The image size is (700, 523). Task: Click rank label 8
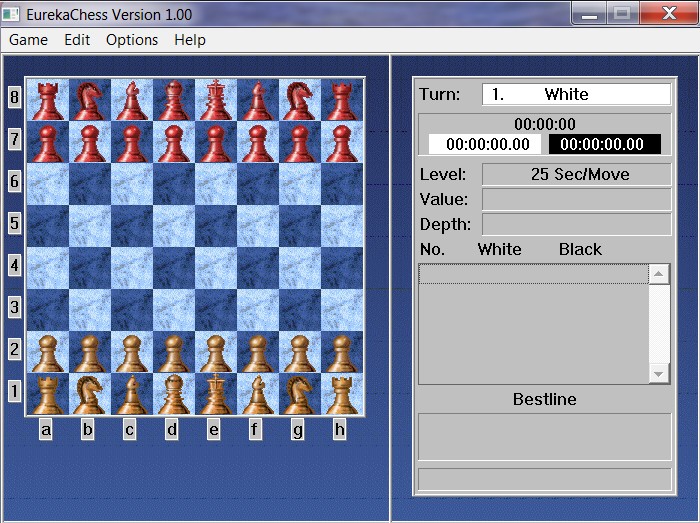point(14,97)
